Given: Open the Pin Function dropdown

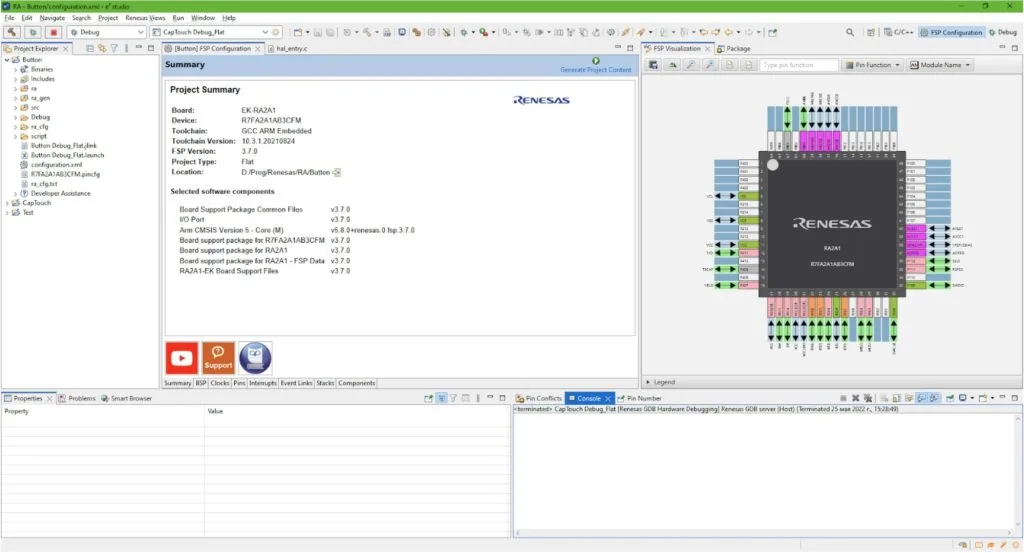Looking at the screenshot, I should point(872,65).
